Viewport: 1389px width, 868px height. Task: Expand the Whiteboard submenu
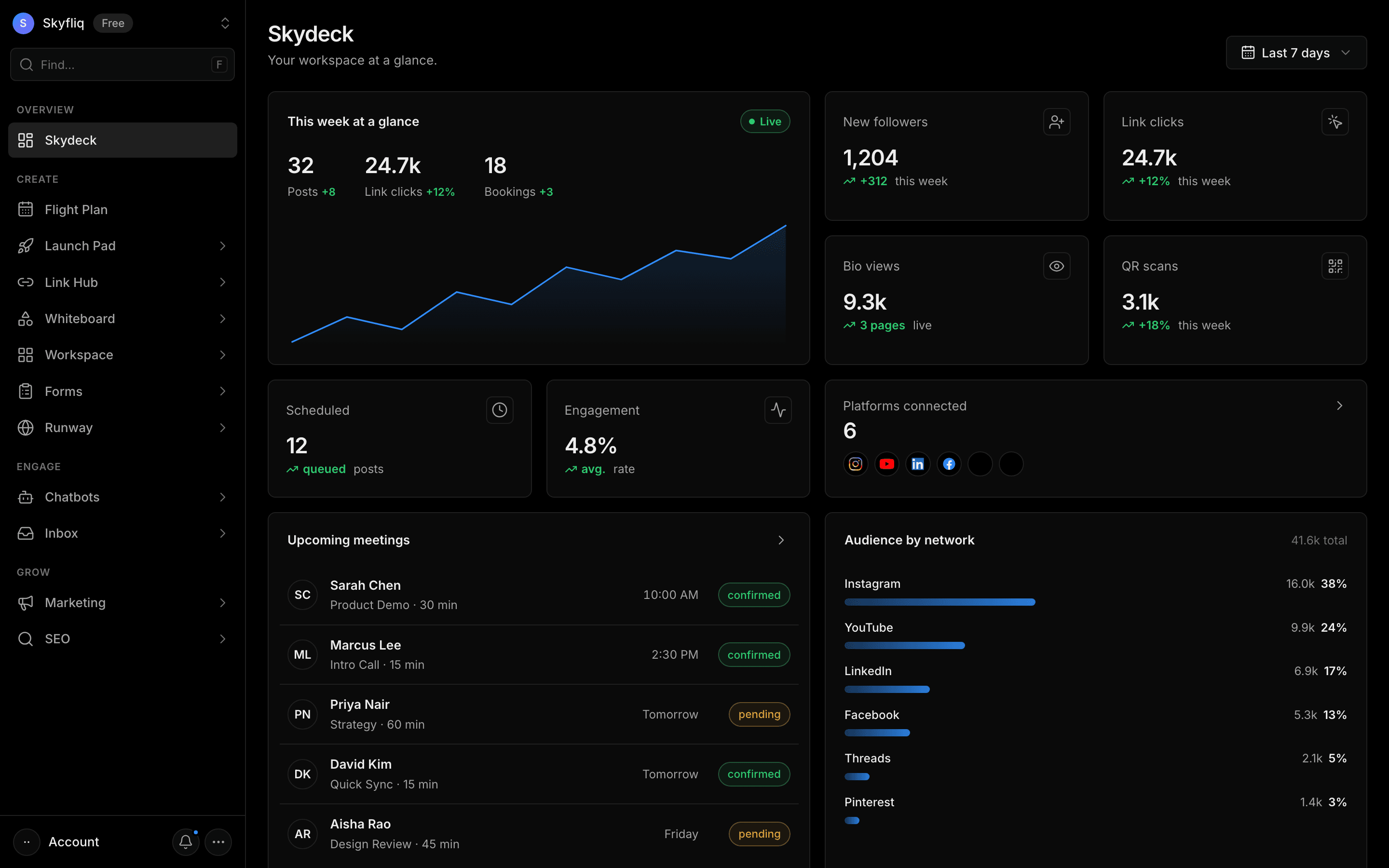[223, 319]
